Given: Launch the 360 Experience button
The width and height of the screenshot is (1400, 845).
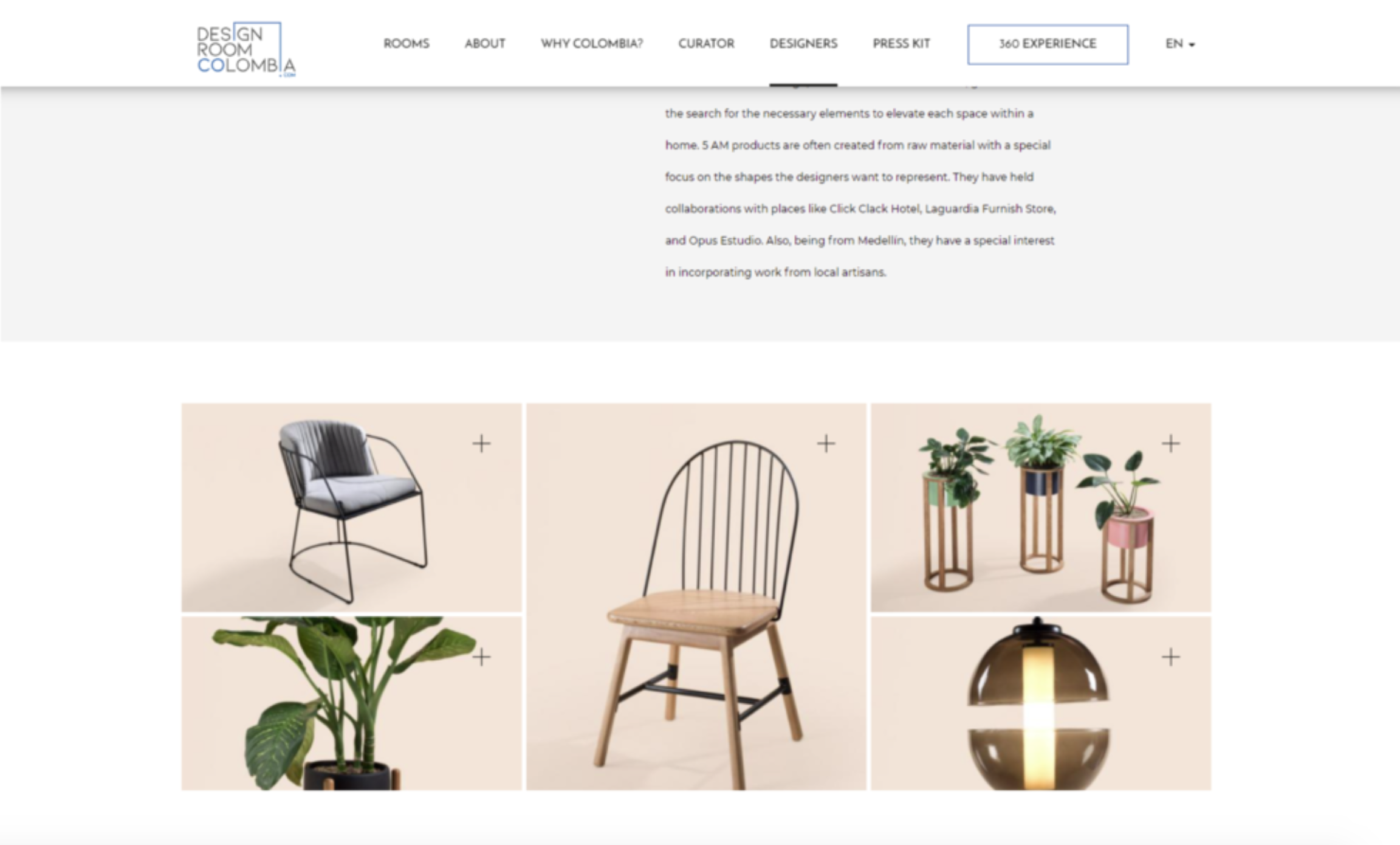Looking at the screenshot, I should (1048, 44).
